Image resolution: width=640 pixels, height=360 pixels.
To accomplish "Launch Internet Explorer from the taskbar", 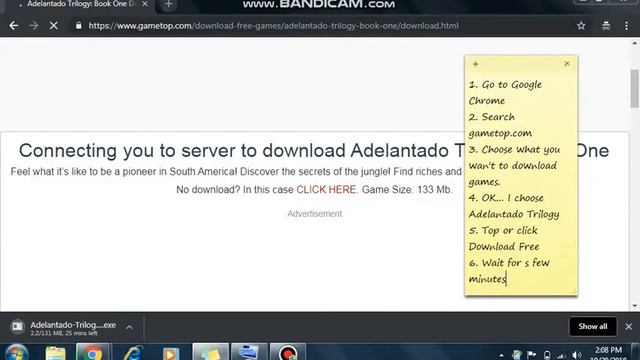I will (x=133, y=353).
